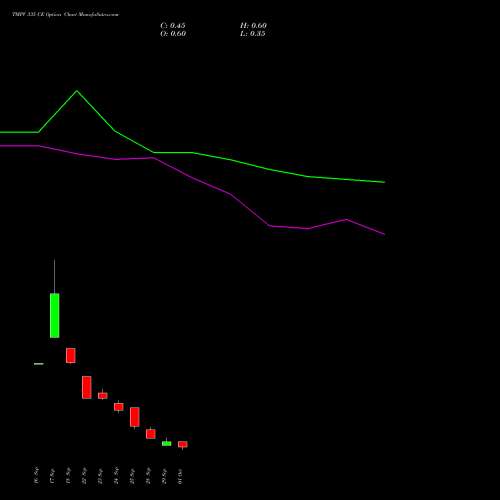Click the peak of the green moving average line
The image size is (500, 500).
click(77, 91)
